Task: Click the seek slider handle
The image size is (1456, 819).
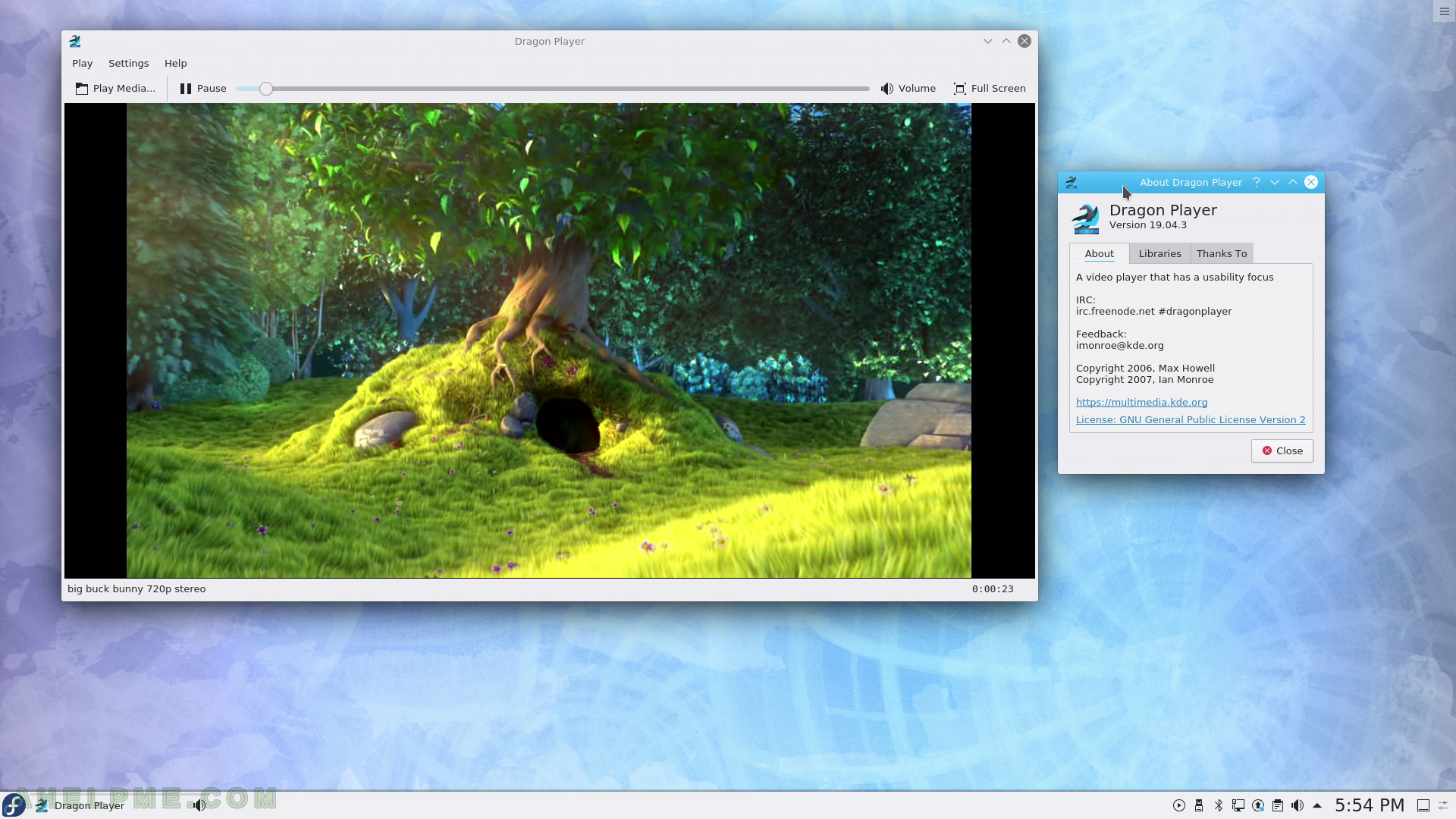Action: point(265,89)
